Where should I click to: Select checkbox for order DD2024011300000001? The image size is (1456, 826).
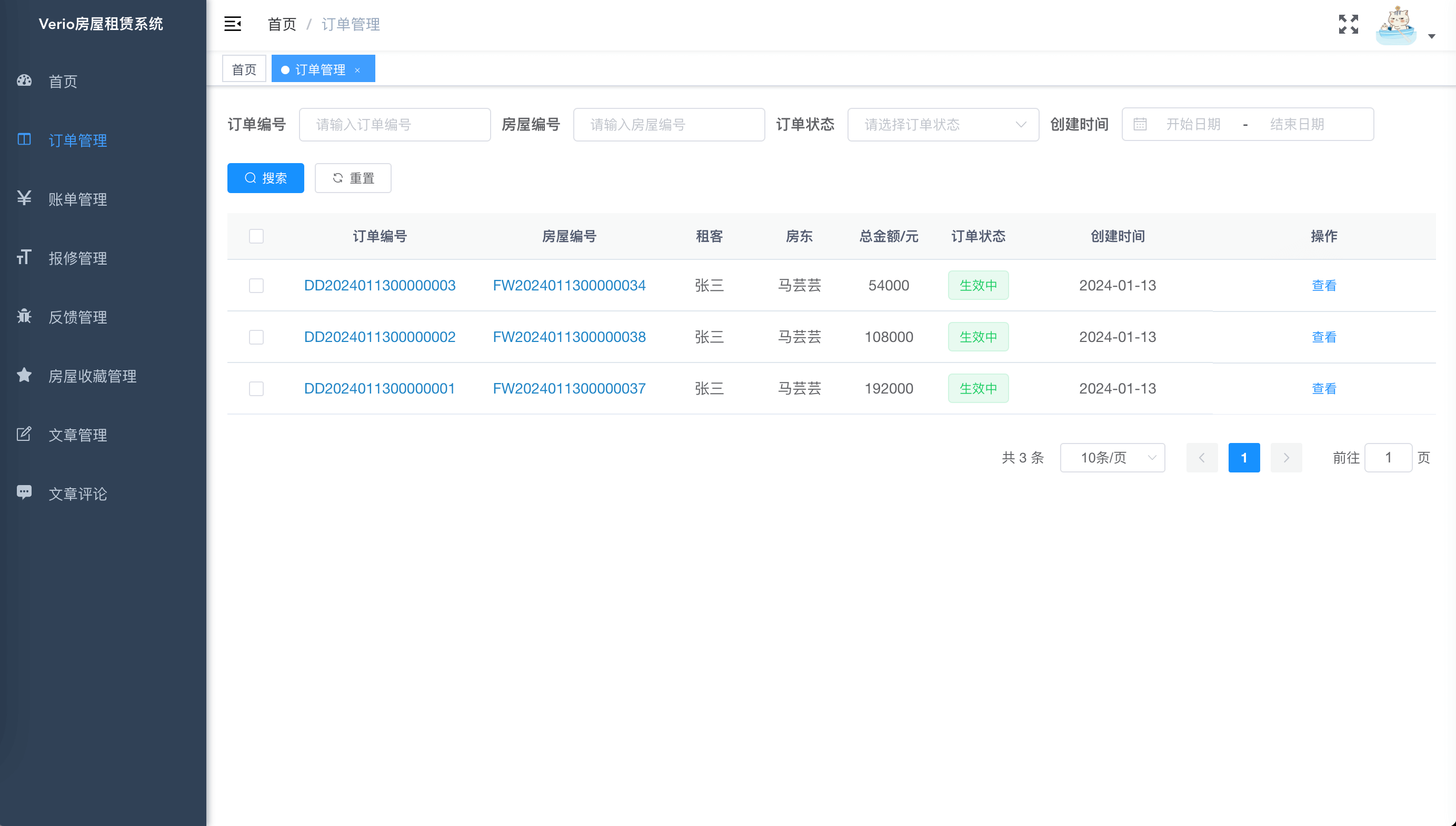256,389
